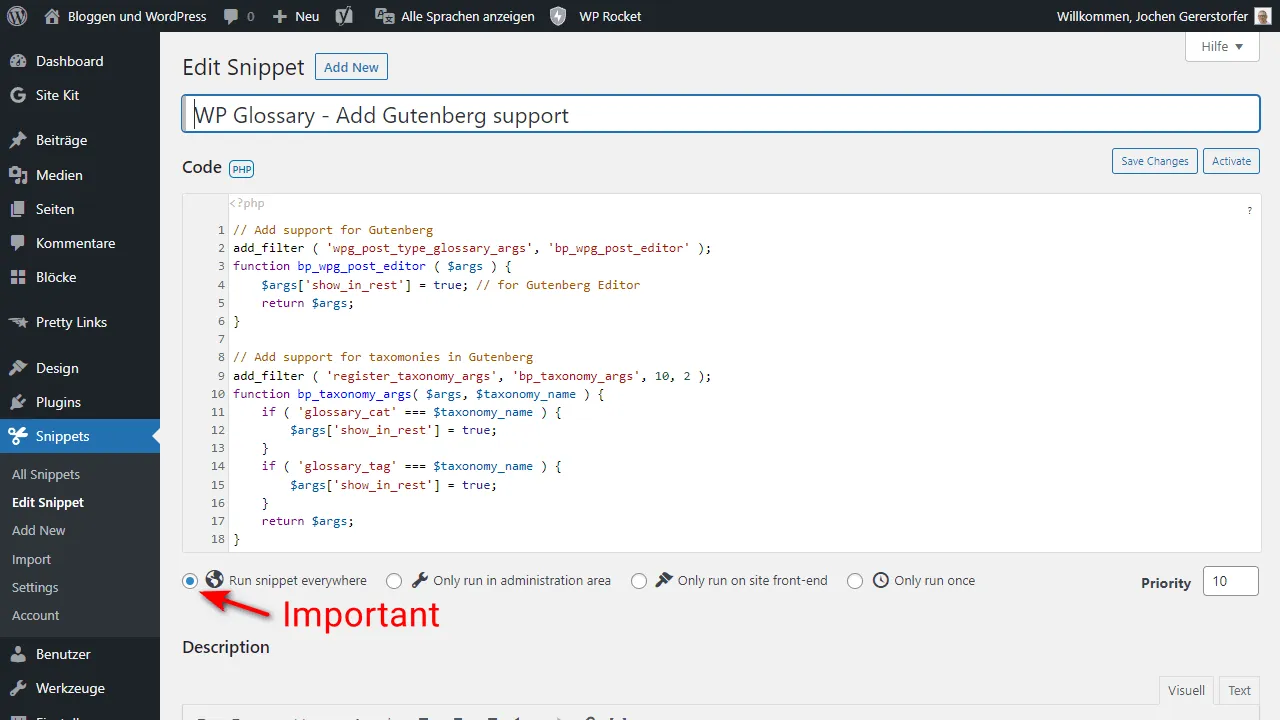The image size is (1280, 720).
Task: Click the snippet title input field
Action: click(721, 114)
